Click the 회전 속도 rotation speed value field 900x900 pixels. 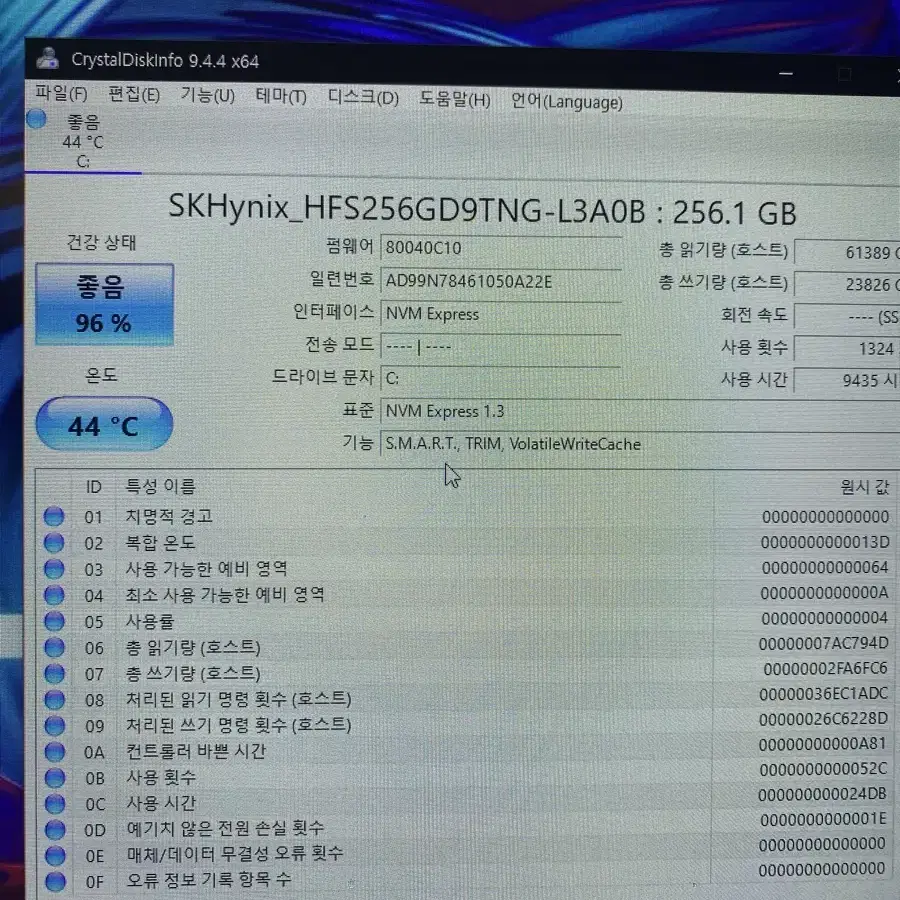click(x=847, y=316)
